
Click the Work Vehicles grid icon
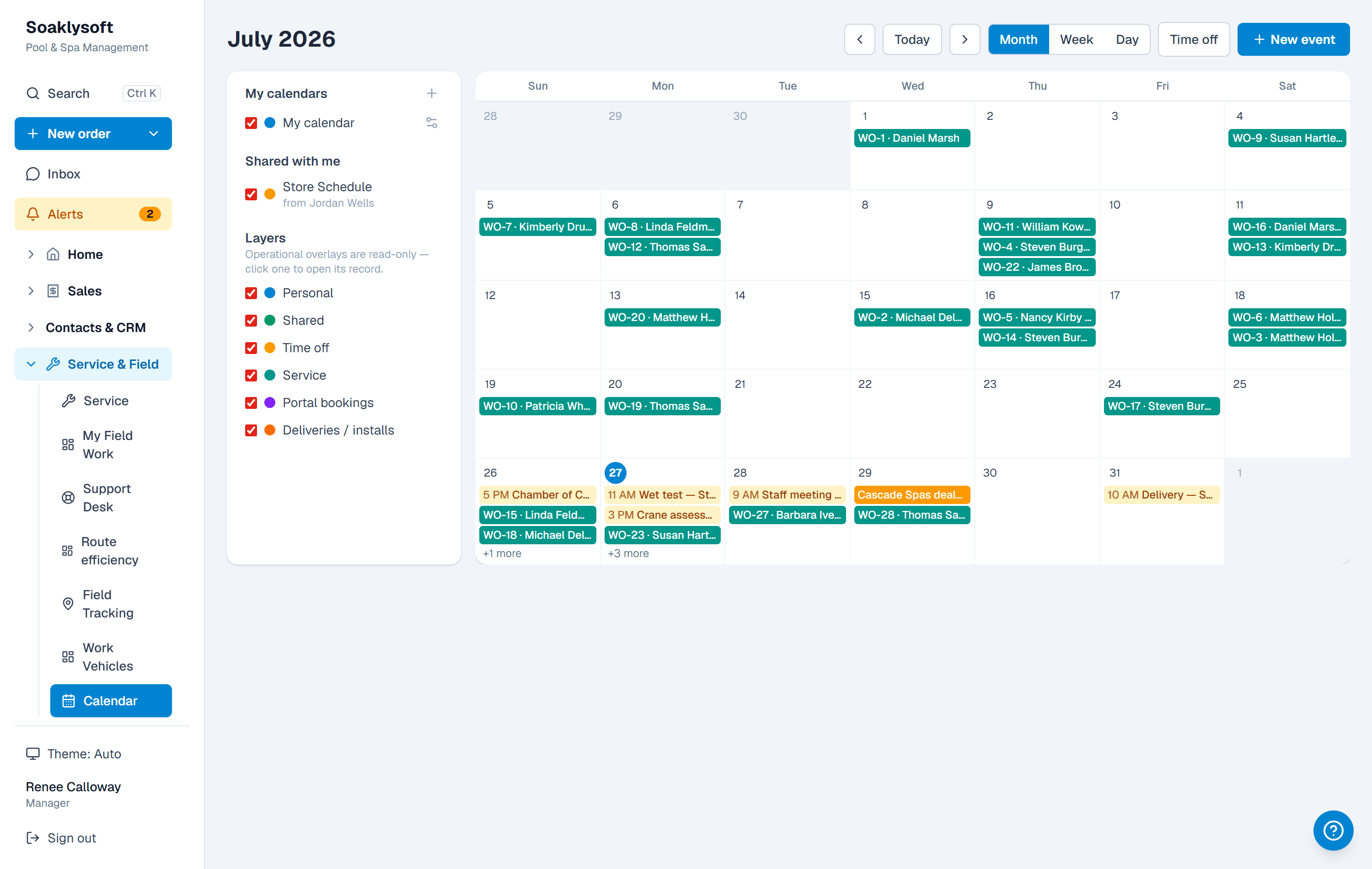68,657
